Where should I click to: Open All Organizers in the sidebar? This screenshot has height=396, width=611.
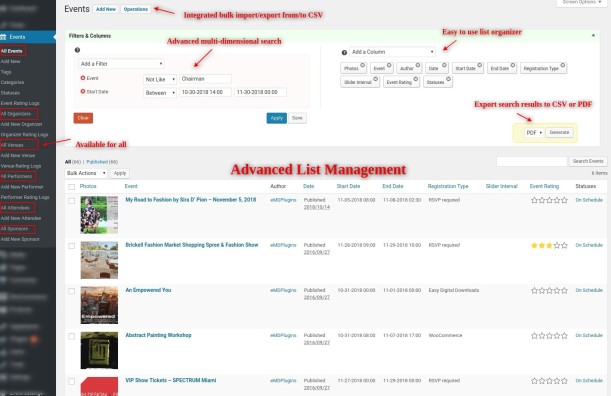click(x=16, y=114)
